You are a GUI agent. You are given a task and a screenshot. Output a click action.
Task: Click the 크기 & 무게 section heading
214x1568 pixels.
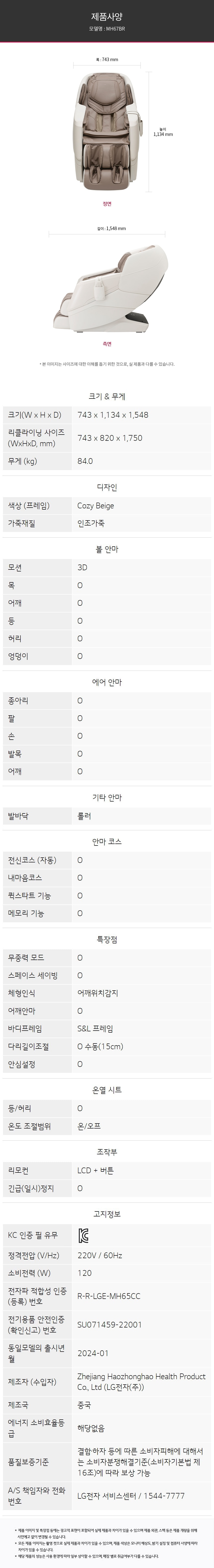pyautogui.click(x=107, y=396)
